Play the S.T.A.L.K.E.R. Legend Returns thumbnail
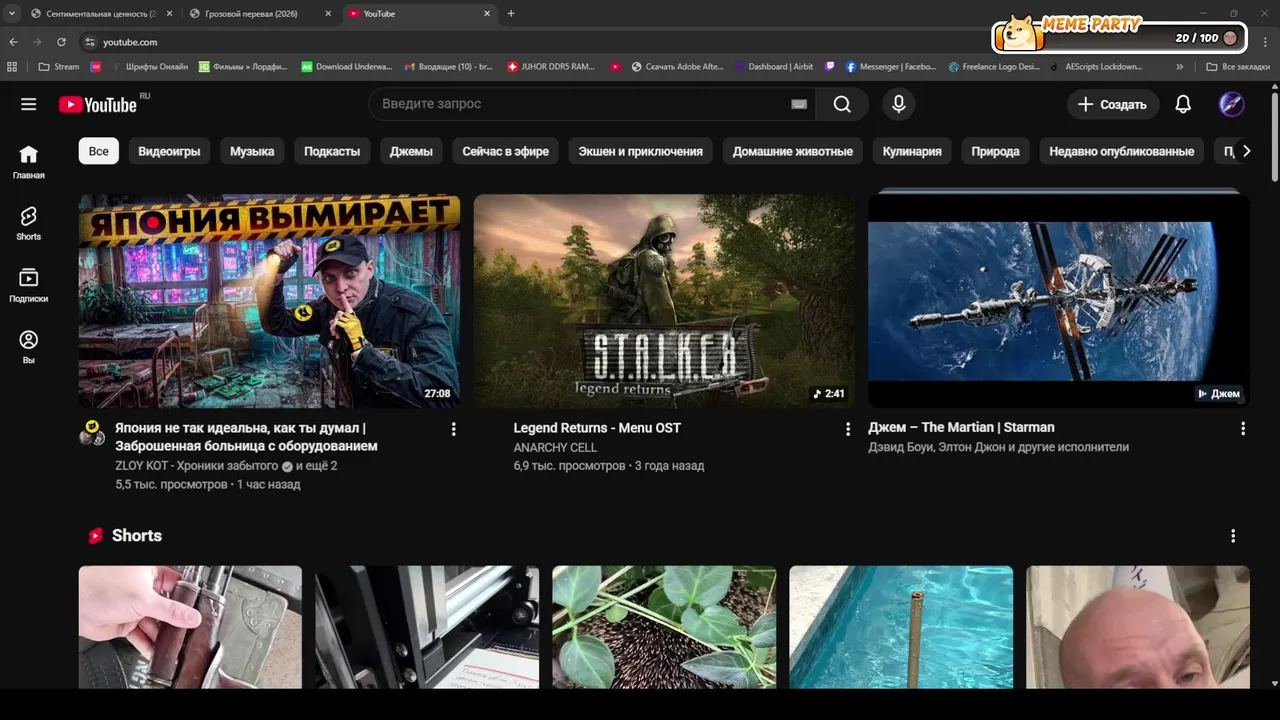Screen dimensions: 1280x720 tap(664, 301)
